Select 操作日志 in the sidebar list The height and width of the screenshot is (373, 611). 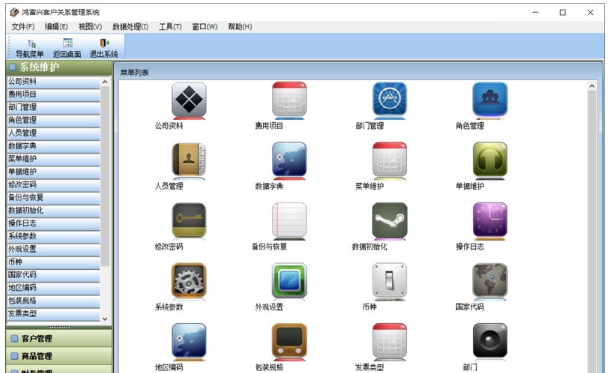[x=54, y=223]
